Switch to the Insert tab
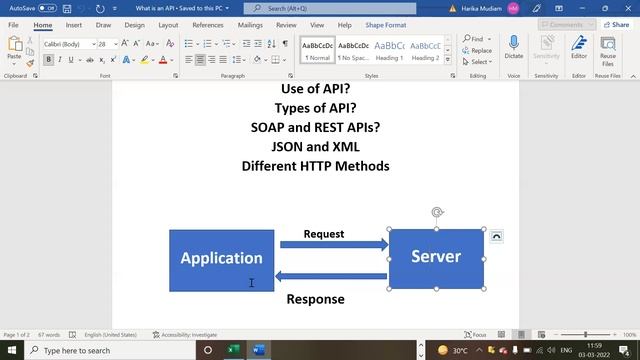This screenshot has width=640, height=360. (x=73, y=25)
